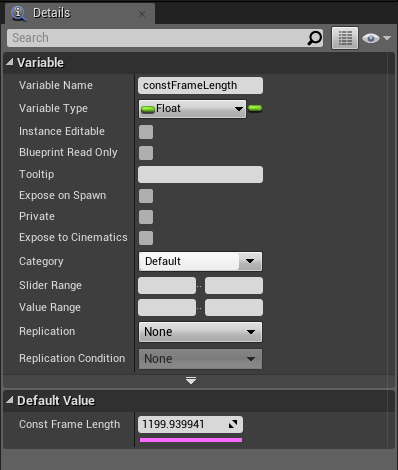Enable the Expose to Cinematics checkbox

click(146, 238)
